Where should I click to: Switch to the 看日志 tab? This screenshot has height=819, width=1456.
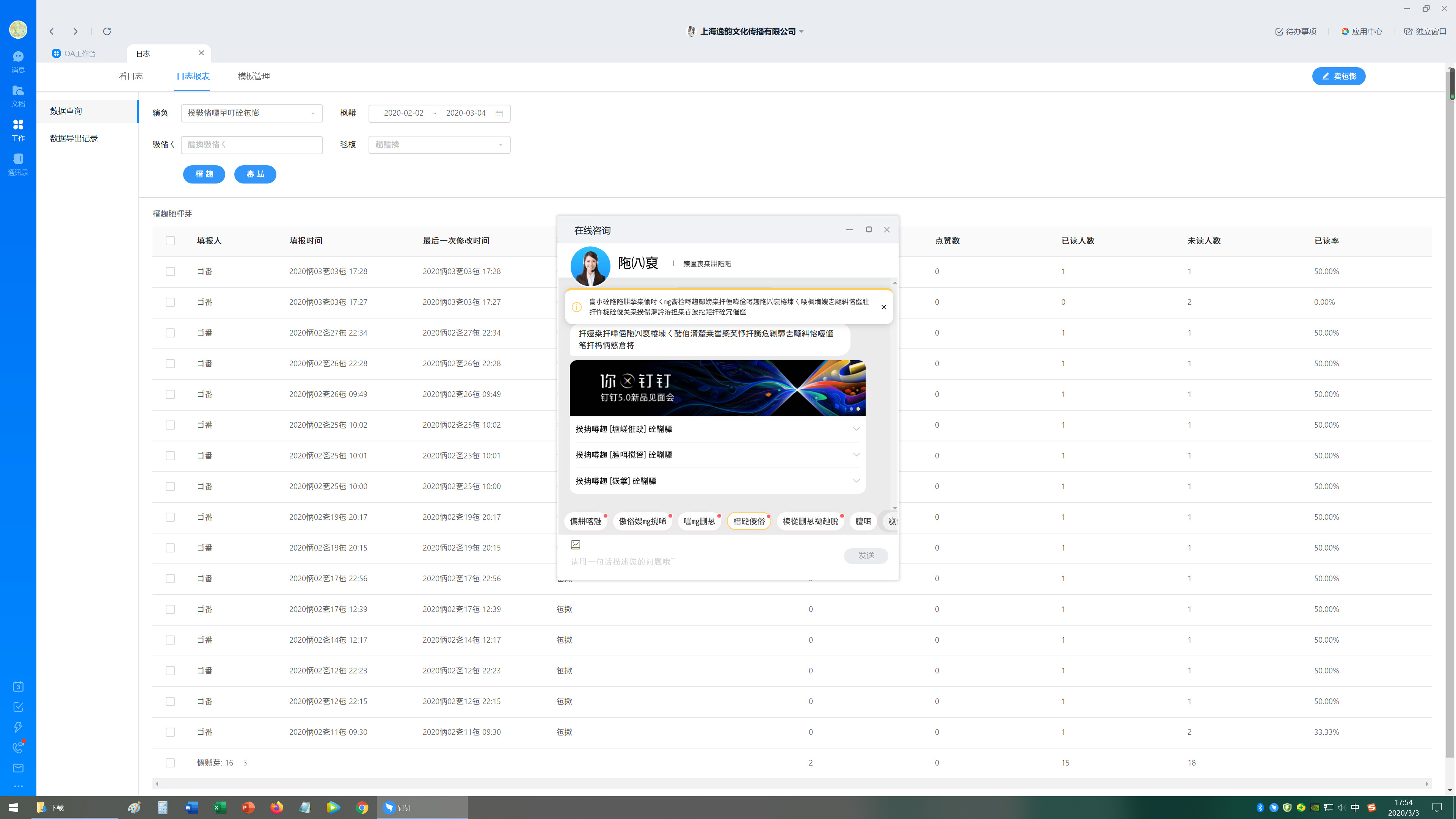click(130, 76)
